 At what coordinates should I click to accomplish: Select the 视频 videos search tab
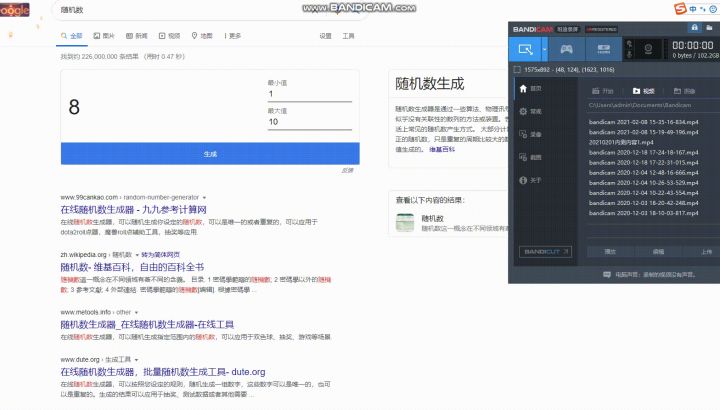tap(169, 36)
